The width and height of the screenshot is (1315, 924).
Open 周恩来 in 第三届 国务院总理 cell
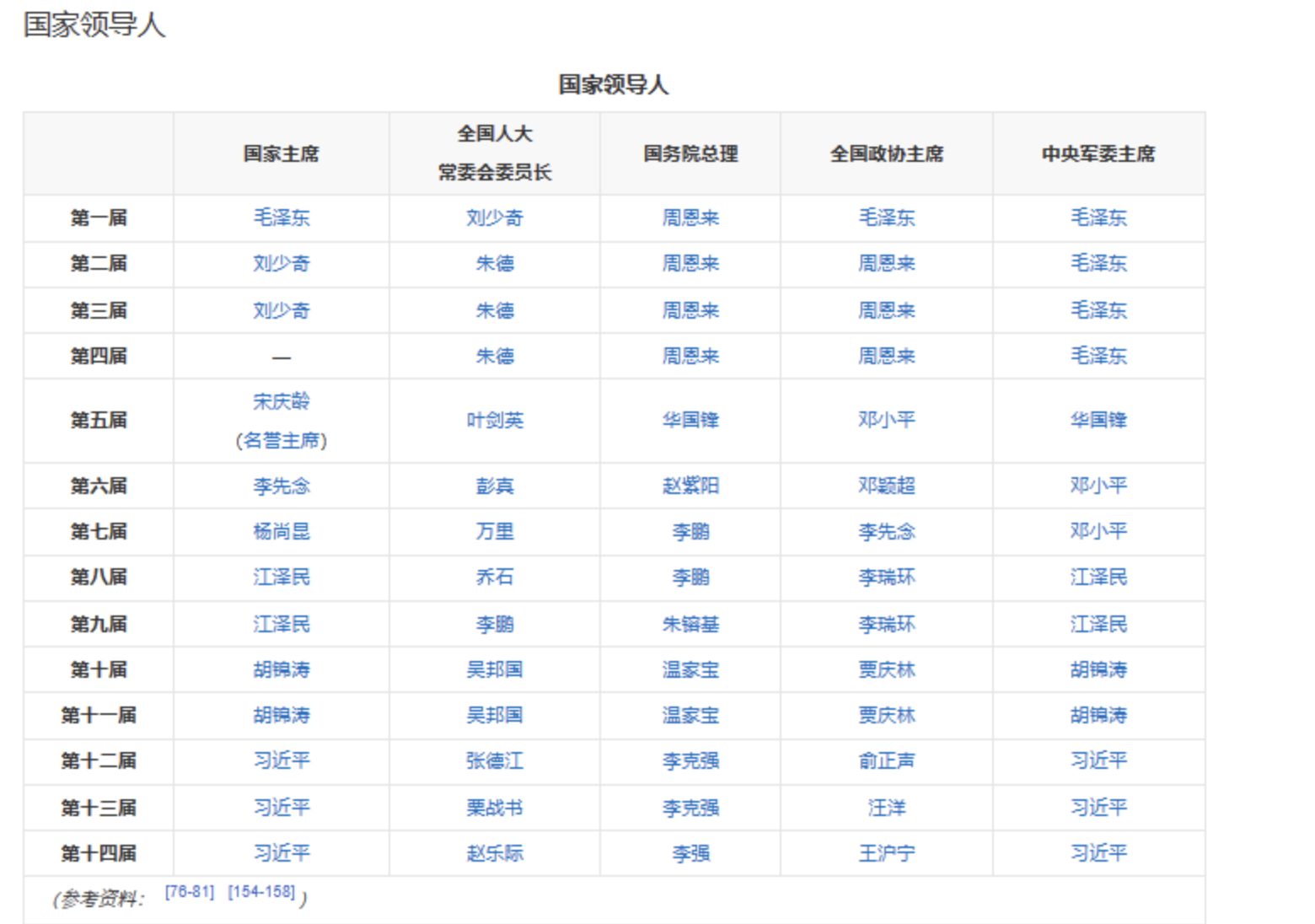[690, 310]
